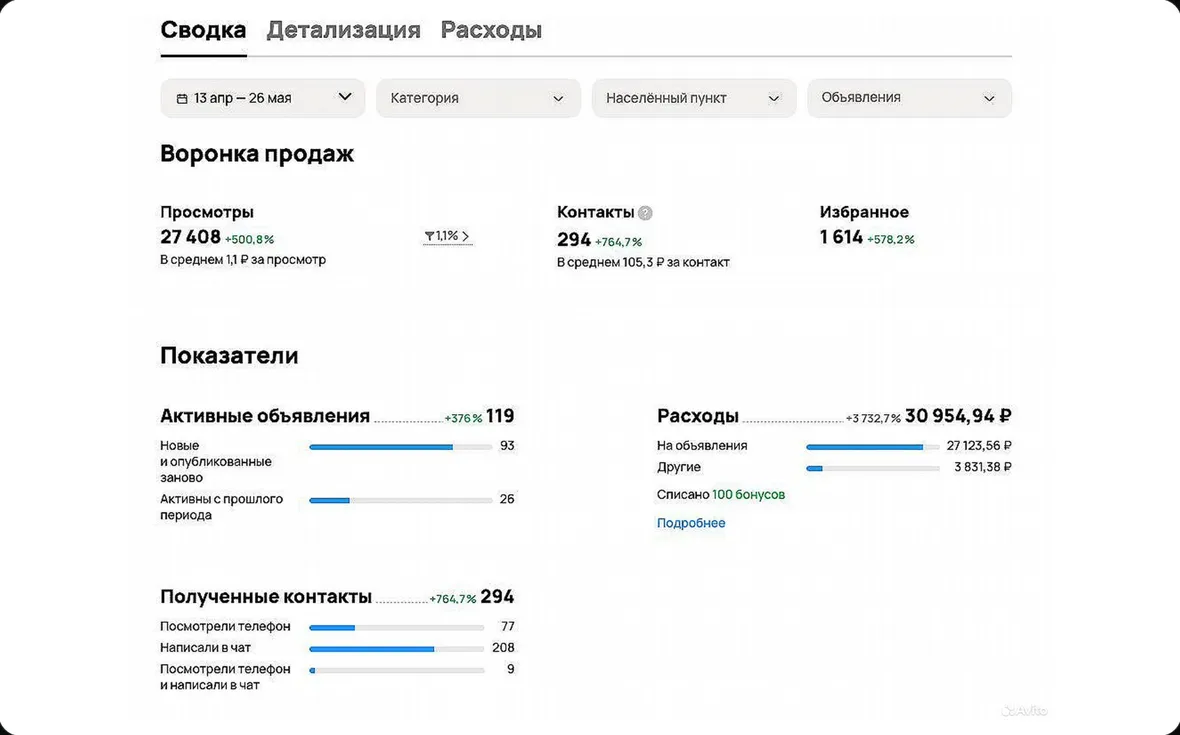The width and height of the screenshot is (1180, 735).
Task: Click the chevron in Категория filter
Action: pos(558,99)
